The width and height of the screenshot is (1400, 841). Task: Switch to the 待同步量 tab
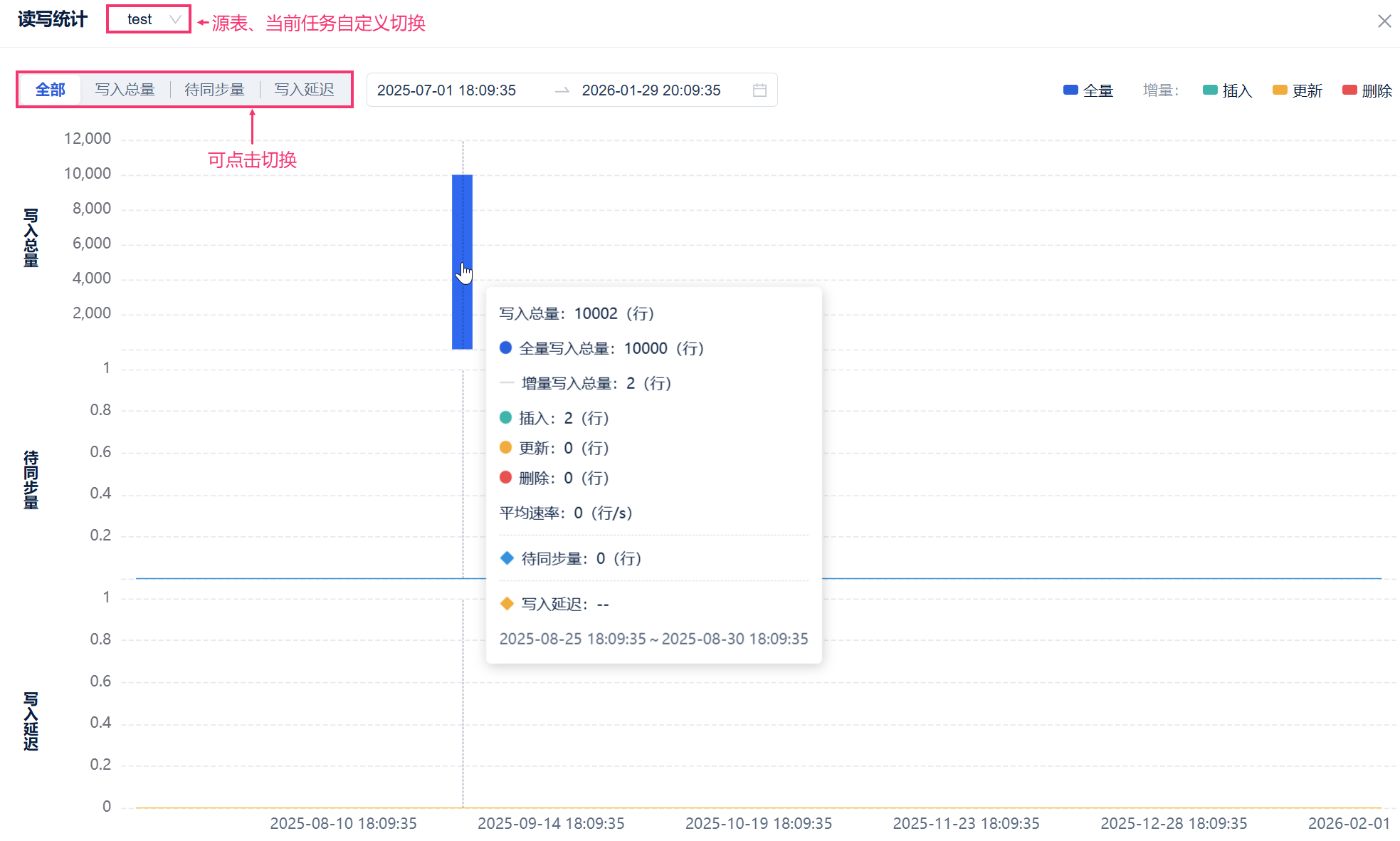(214, 90)
